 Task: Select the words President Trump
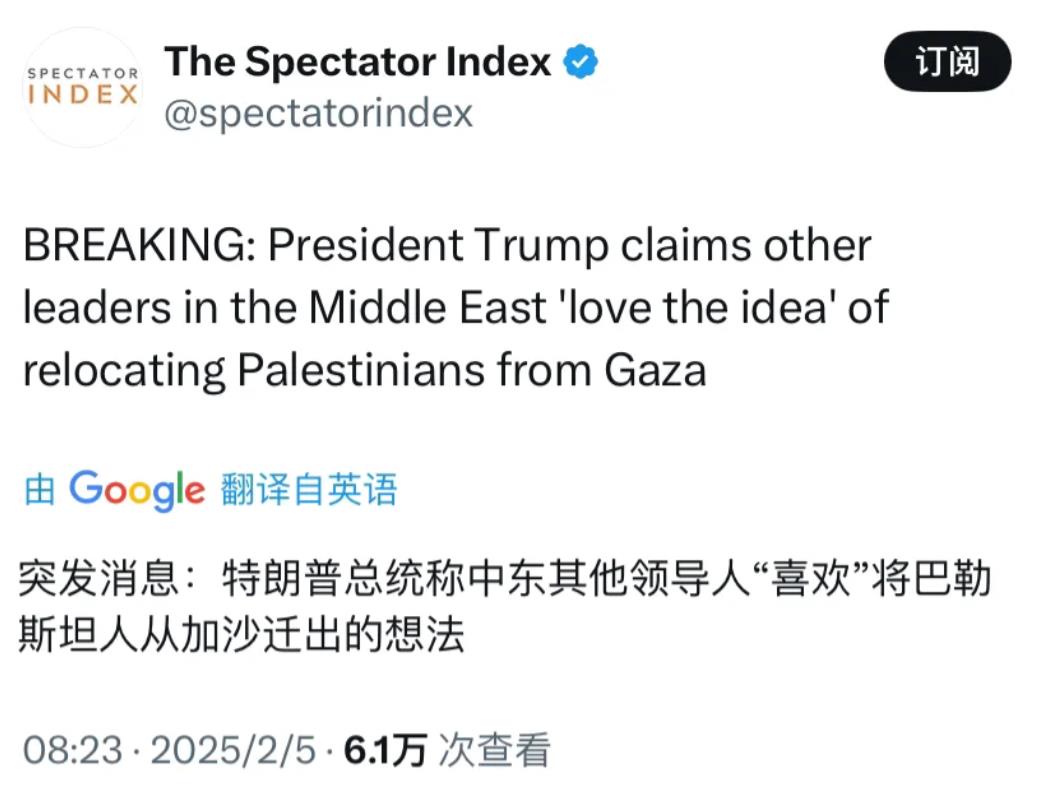[438, 245]
